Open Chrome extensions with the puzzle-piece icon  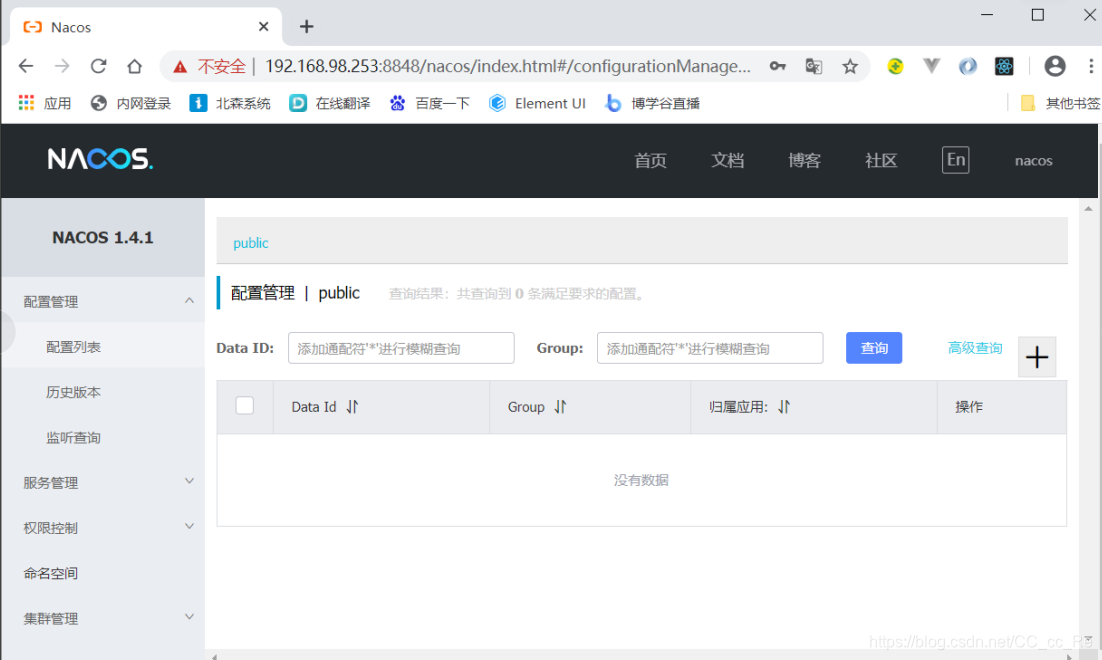pyautogui.click(x=1003, y=66)
